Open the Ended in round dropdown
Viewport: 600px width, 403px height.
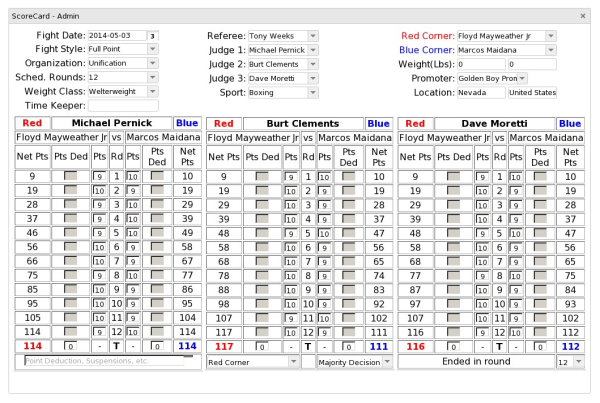(579, 362)
